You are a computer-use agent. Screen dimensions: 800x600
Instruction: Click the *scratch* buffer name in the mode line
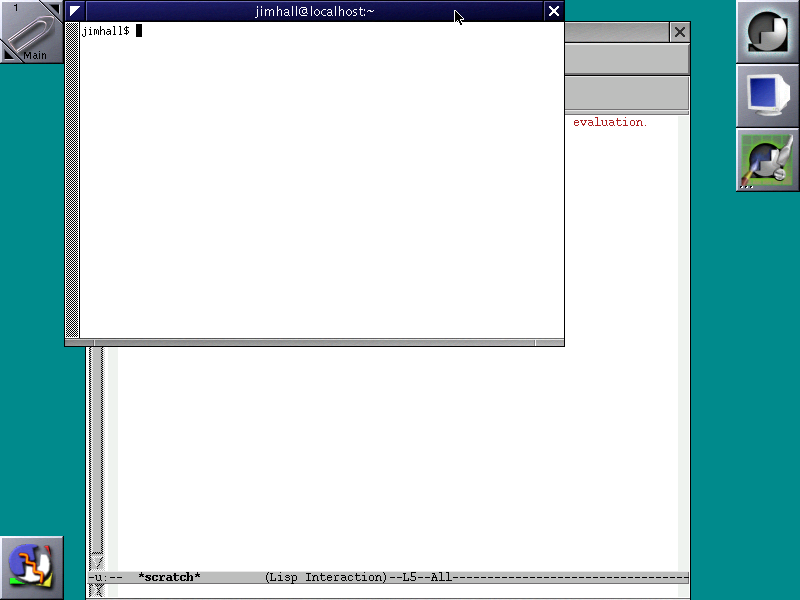[169, 578]
